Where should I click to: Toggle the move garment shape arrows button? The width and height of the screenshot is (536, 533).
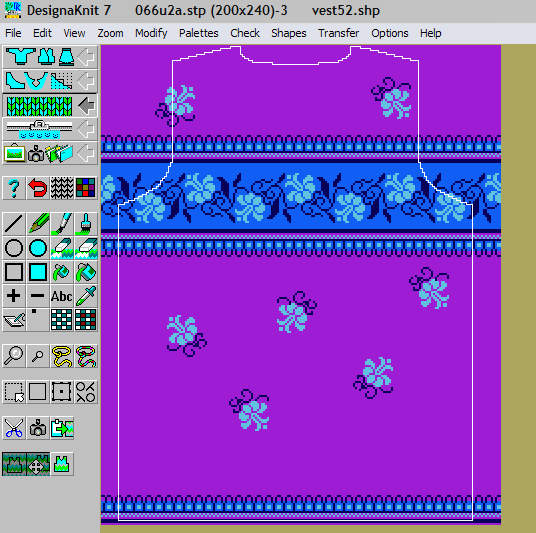pyautogui.click(x=38, y=464)
